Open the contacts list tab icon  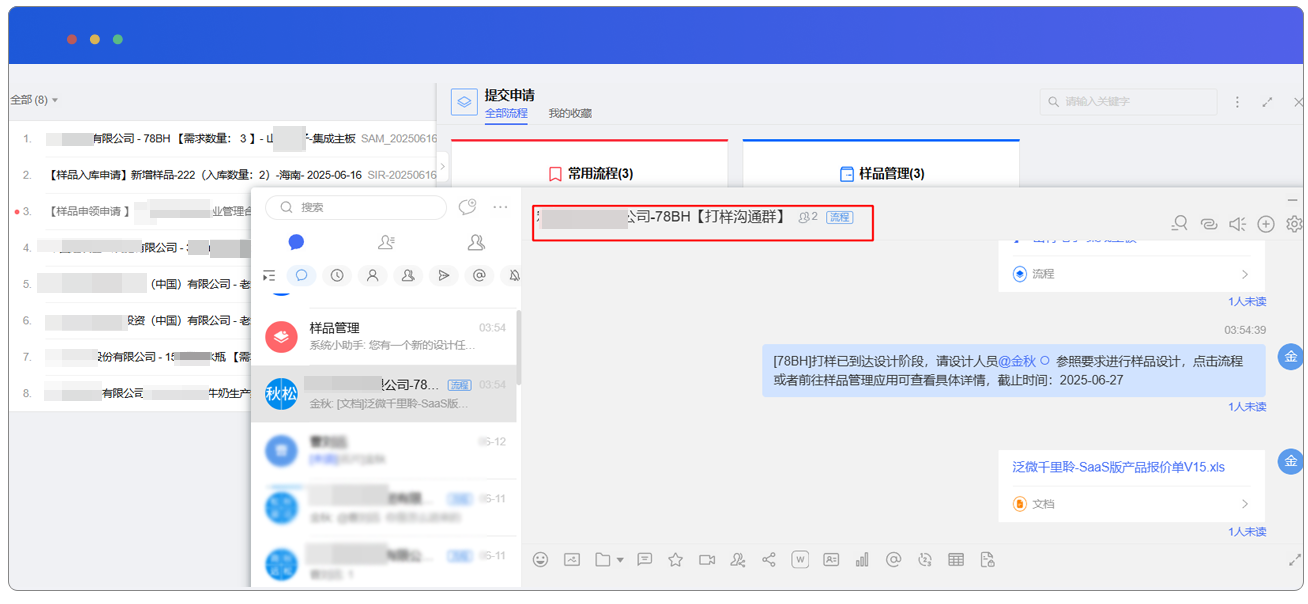point(386,242)
